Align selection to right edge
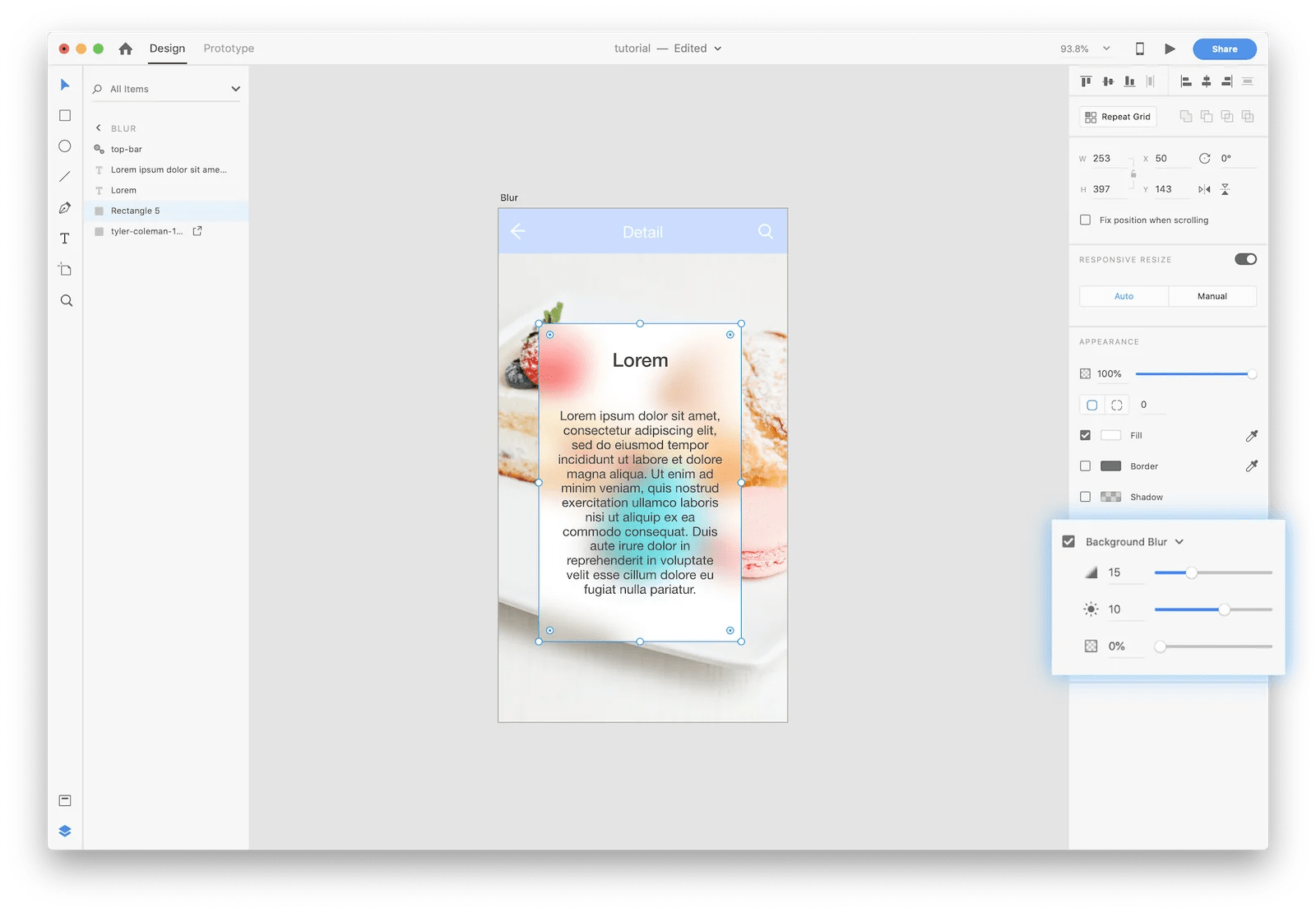 pos(1227,81)
